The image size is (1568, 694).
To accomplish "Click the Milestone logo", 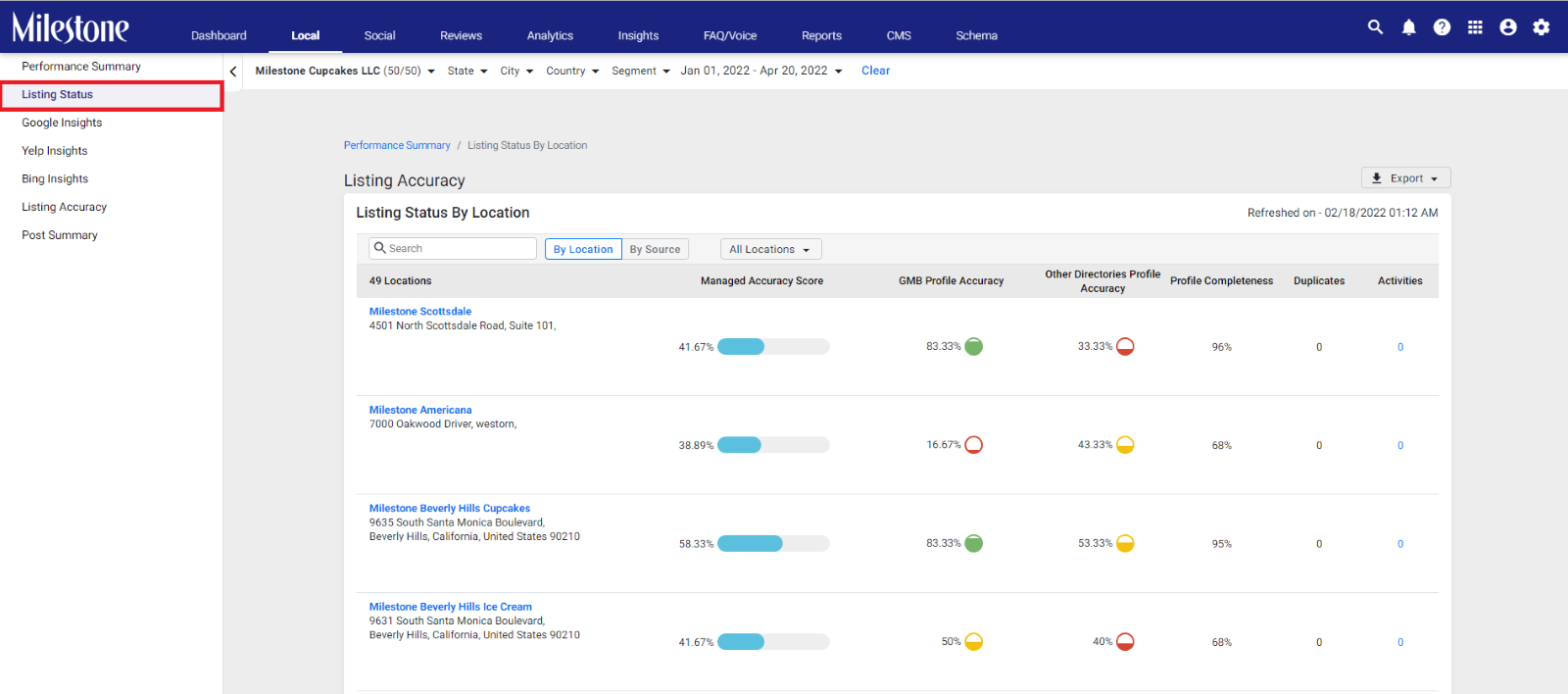I will click(x=70, y=27).
